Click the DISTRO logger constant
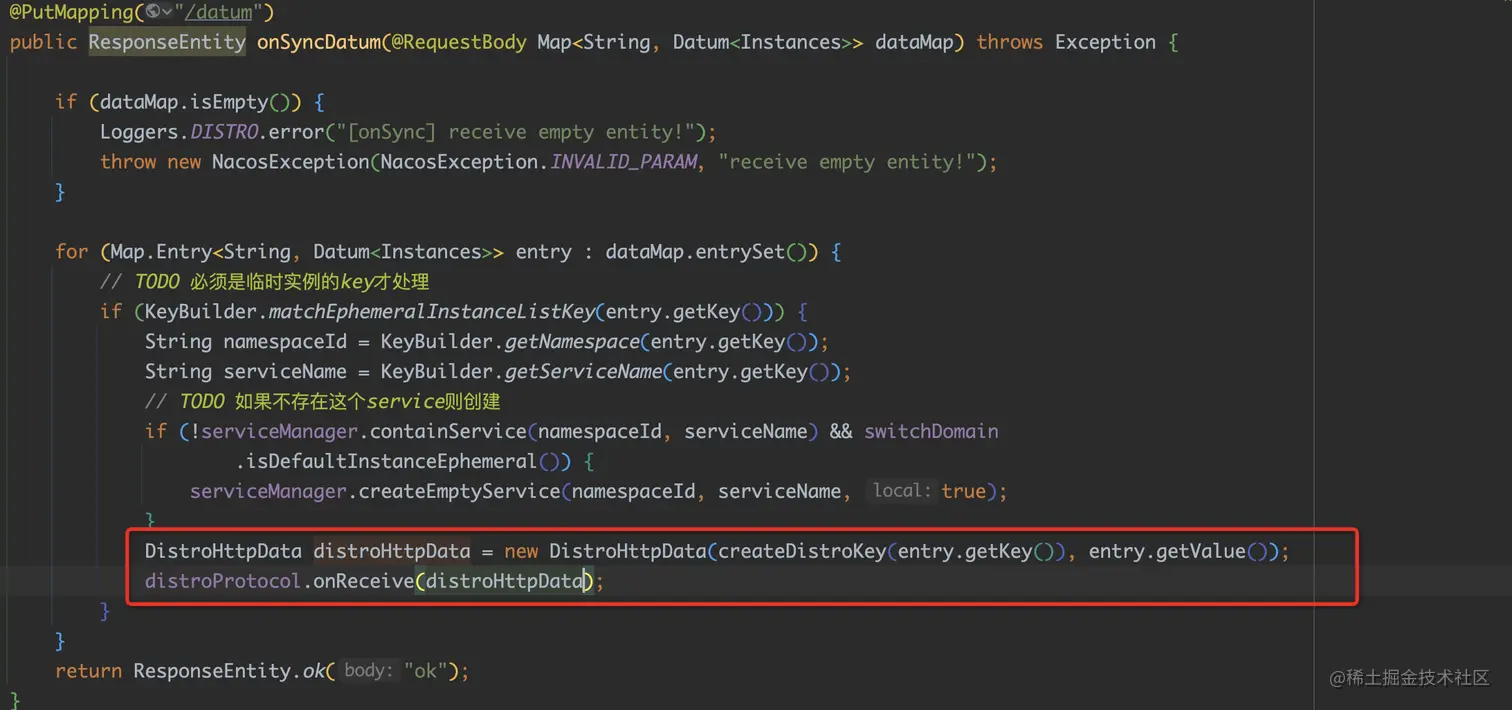Screen dimensions: 1512x710 pyautogui.click(x=224, y=132)
